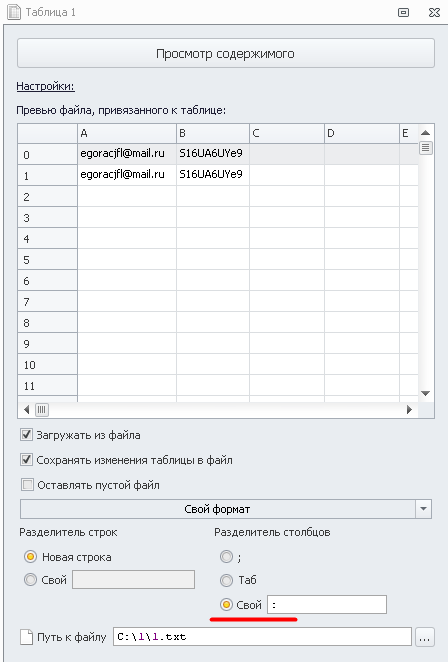Screen dimensions: 448x662
Task: Expand the Свой формат dropdown arrow
Action: point(424,509)
